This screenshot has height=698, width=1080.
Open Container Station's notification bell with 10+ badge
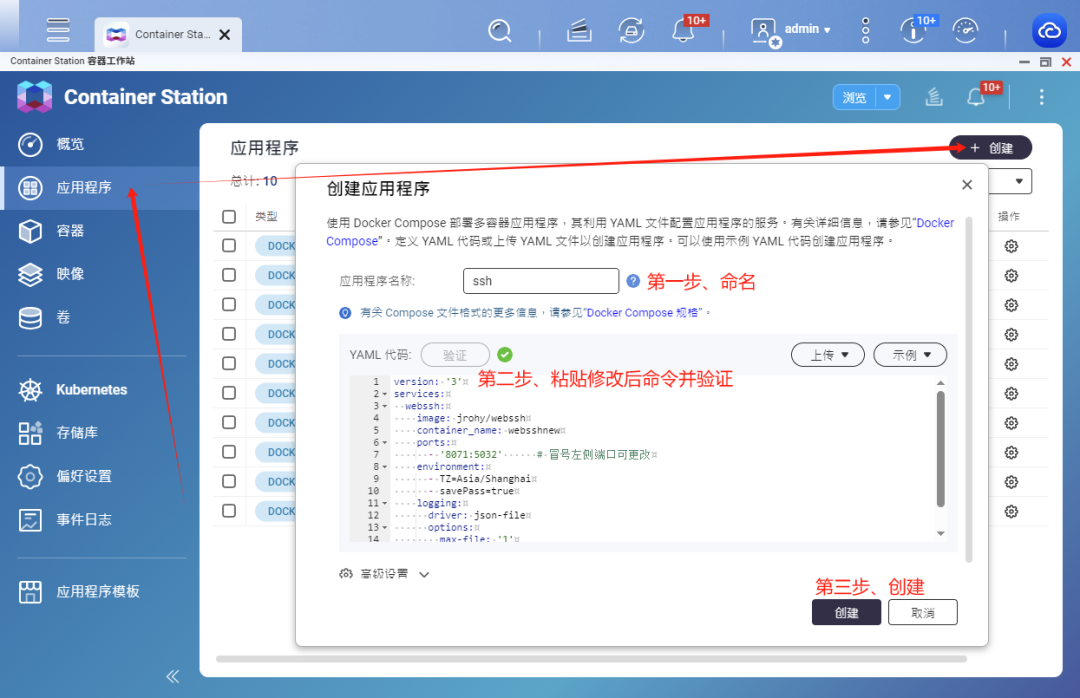point(977,96)
